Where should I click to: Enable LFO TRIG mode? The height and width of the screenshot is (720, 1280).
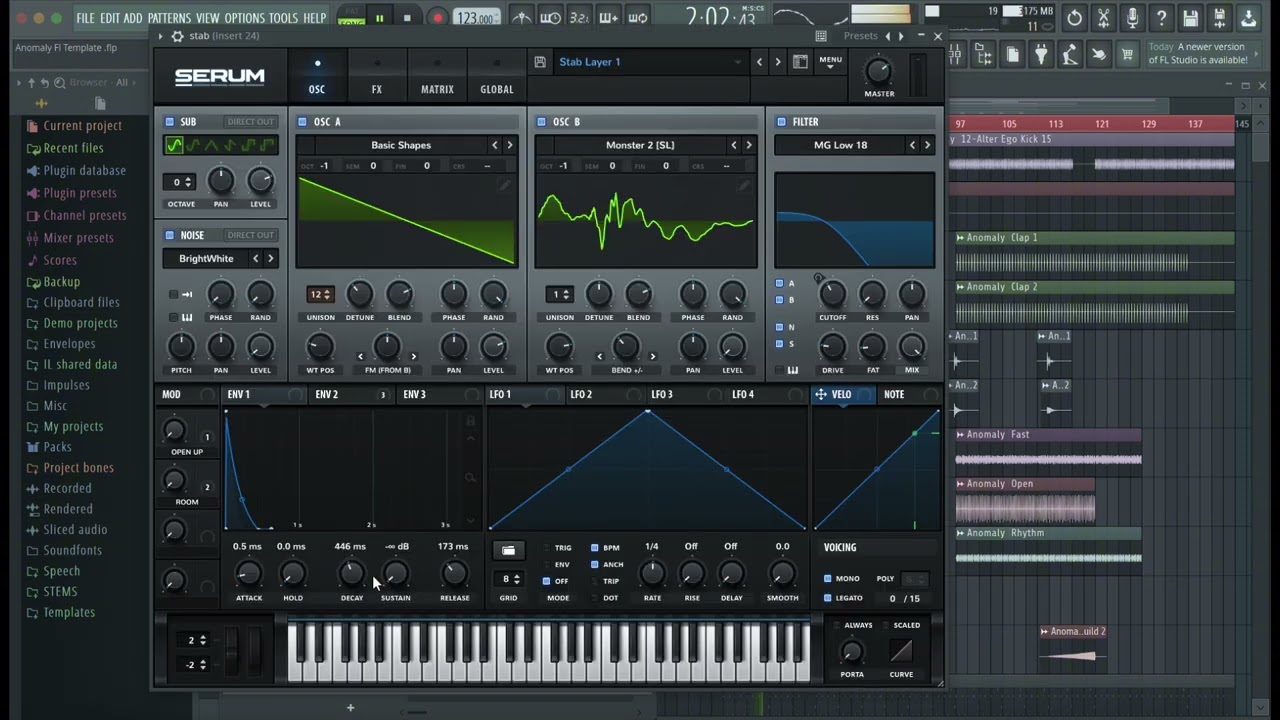point(546,548)
